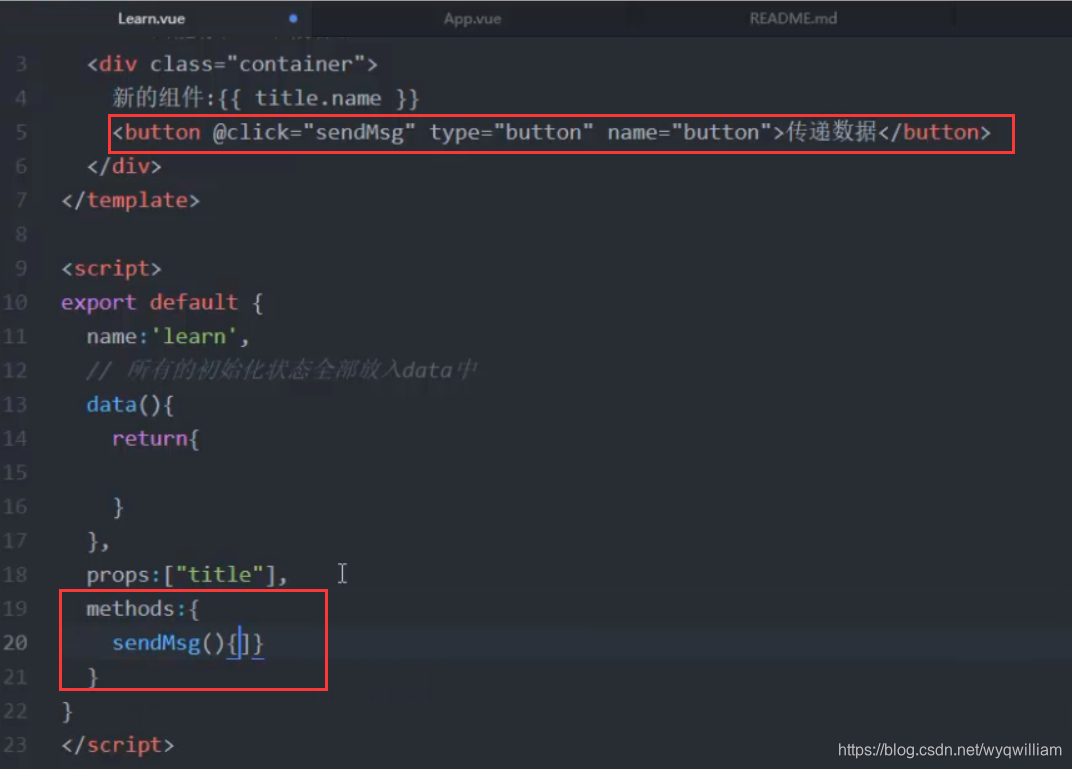Click the data(){ line
This screenshot has width=1072, height=769.
130,405
